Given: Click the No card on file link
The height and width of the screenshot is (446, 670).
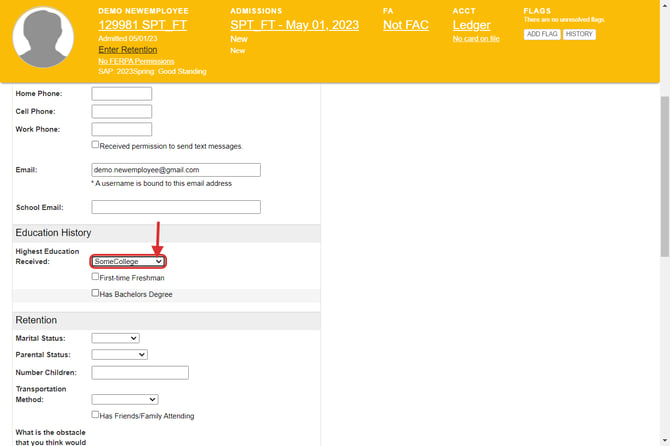Looking at the screenshot, I should [475, 39].
